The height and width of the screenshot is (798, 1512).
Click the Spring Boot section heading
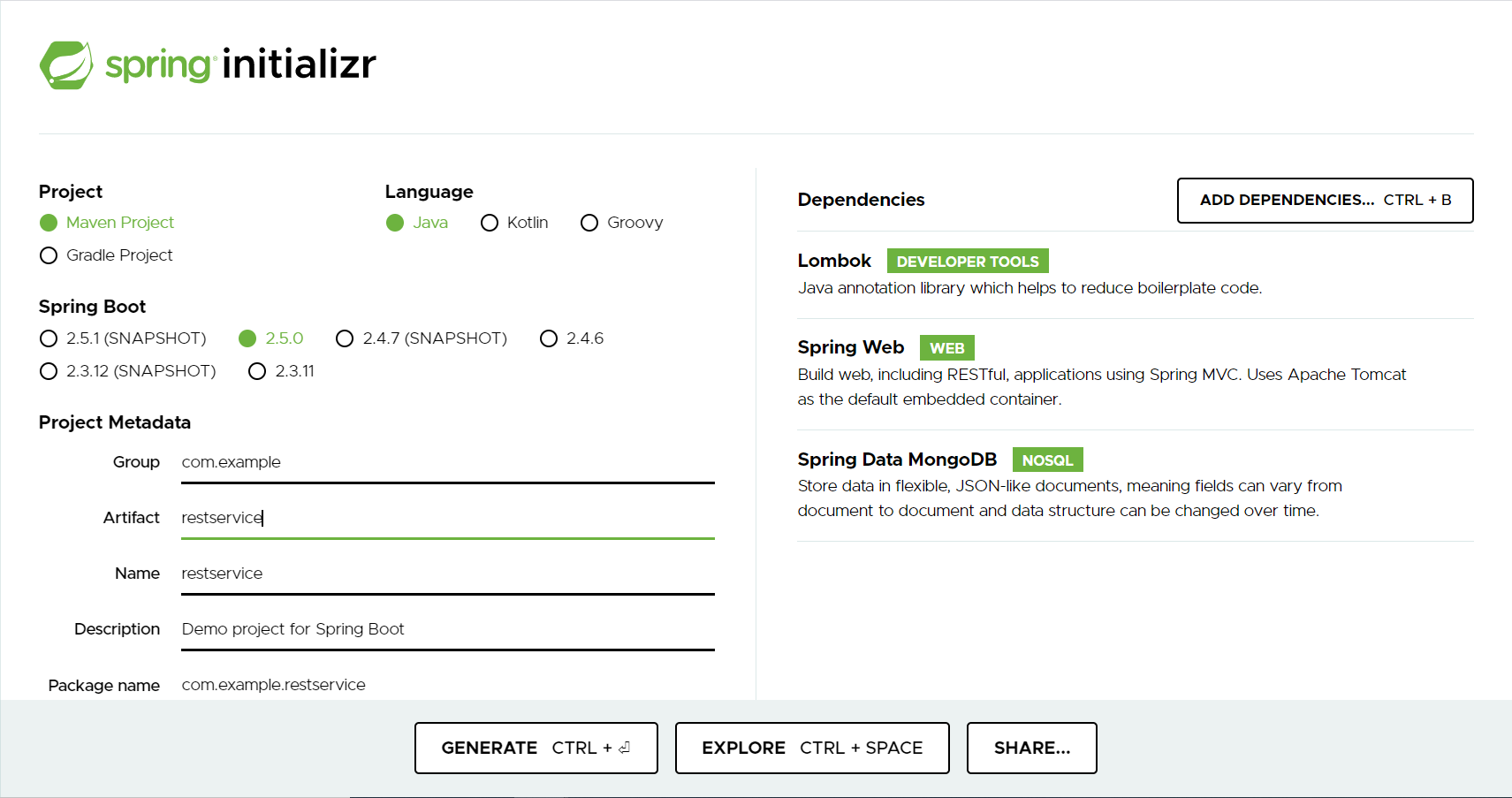(92, 307)
